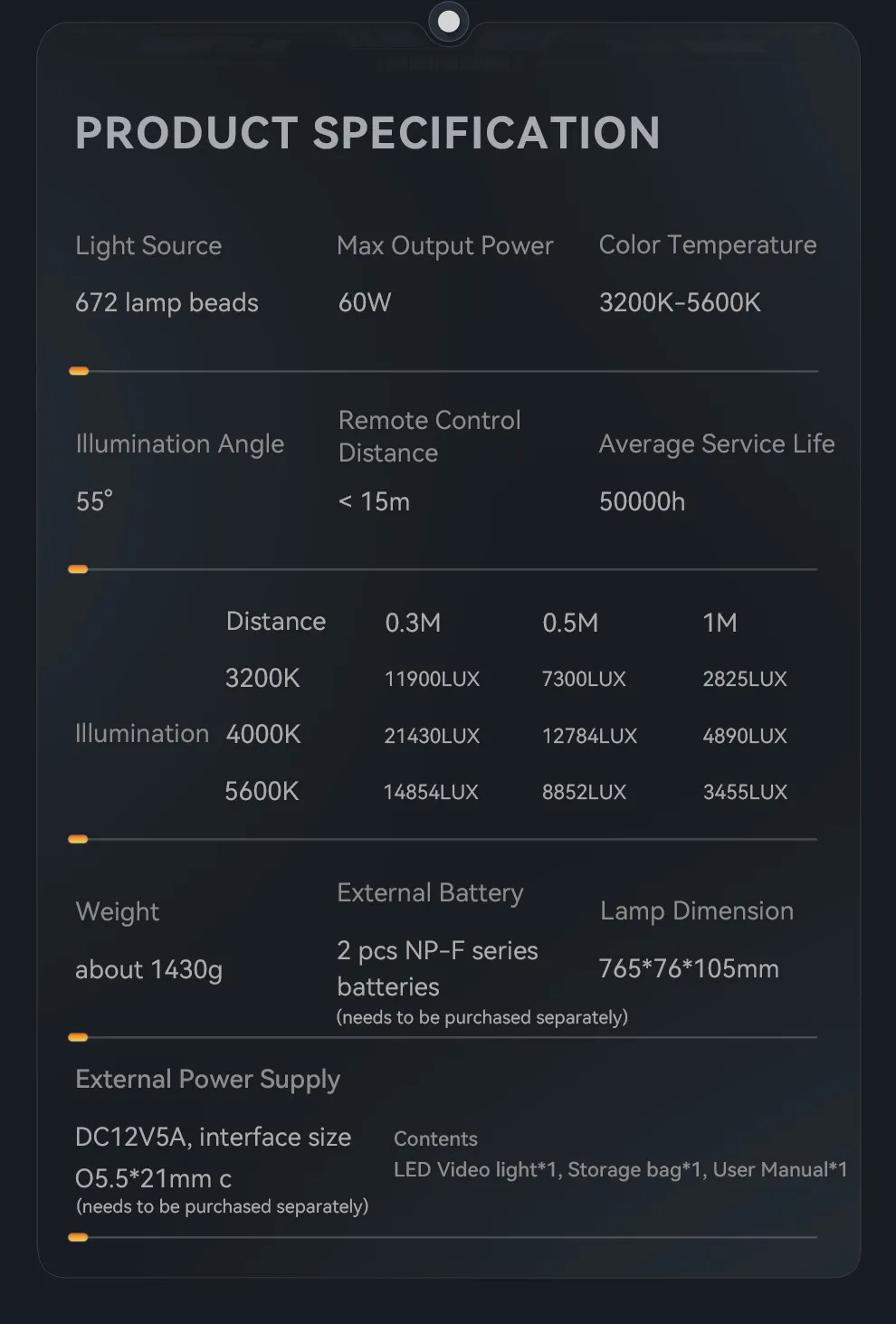Image resolution: width=896 pixels, height=1324 pixels.
Task: Click the white circular hole at top
Action: click(448, 21)
